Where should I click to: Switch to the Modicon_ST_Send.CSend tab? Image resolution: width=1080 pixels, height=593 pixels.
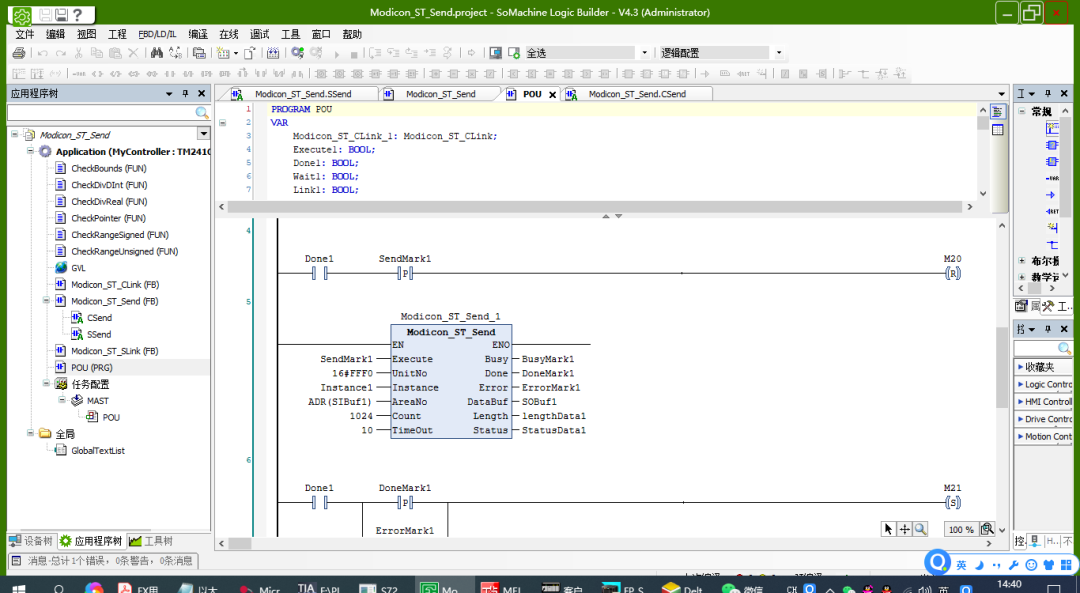click(x=638, y=94)
